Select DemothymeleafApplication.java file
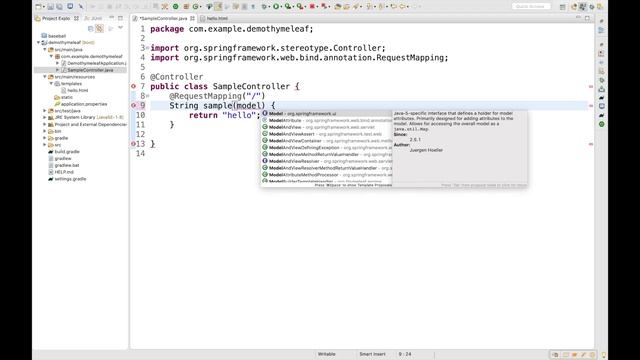Image resolution: width=640 pixels, height=360 pixels. (93, 63)
